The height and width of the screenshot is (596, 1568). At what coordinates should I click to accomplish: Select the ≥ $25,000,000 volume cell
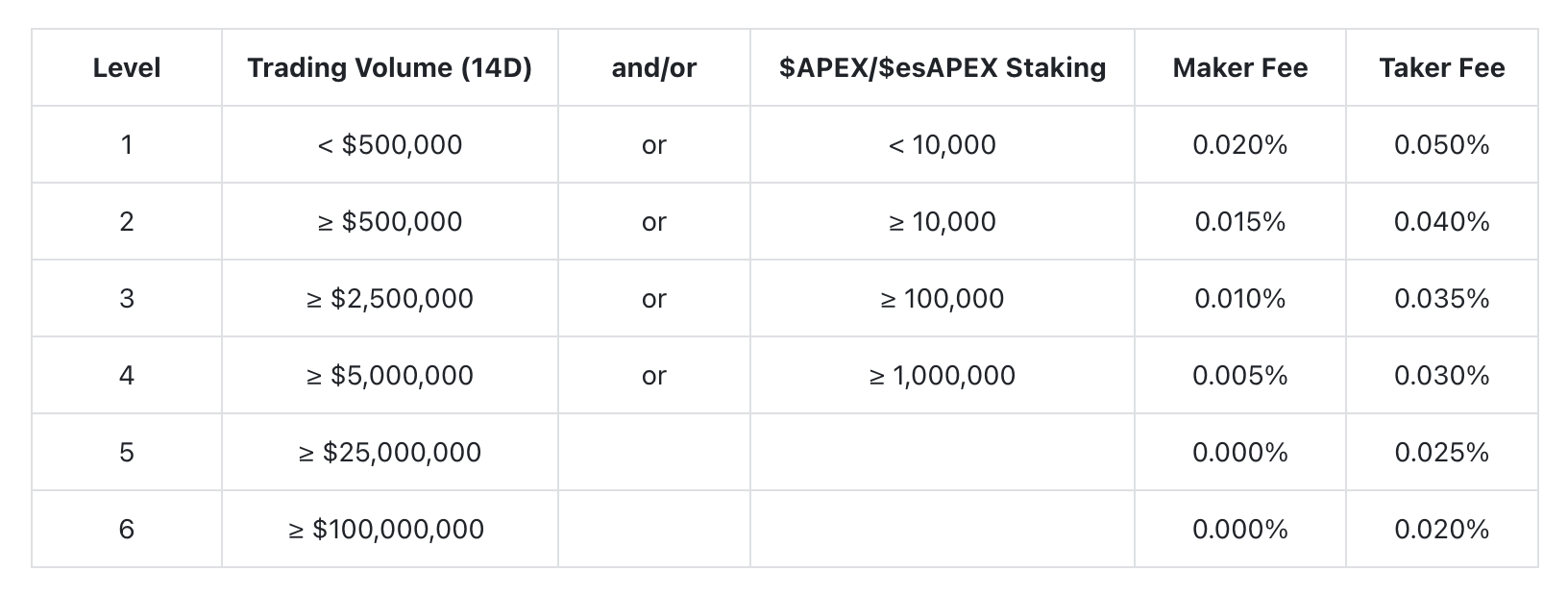click(390, 452)
